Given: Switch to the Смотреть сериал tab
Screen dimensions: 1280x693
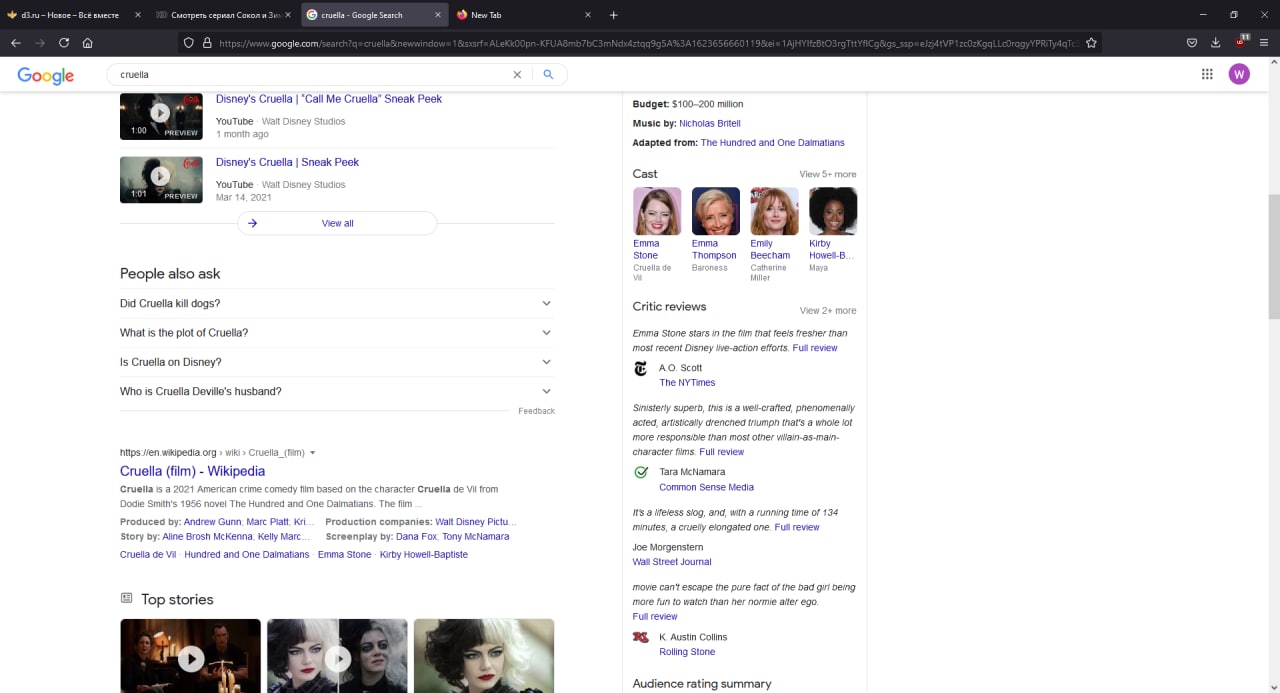Looking at the screenshot, I should 222,15.
